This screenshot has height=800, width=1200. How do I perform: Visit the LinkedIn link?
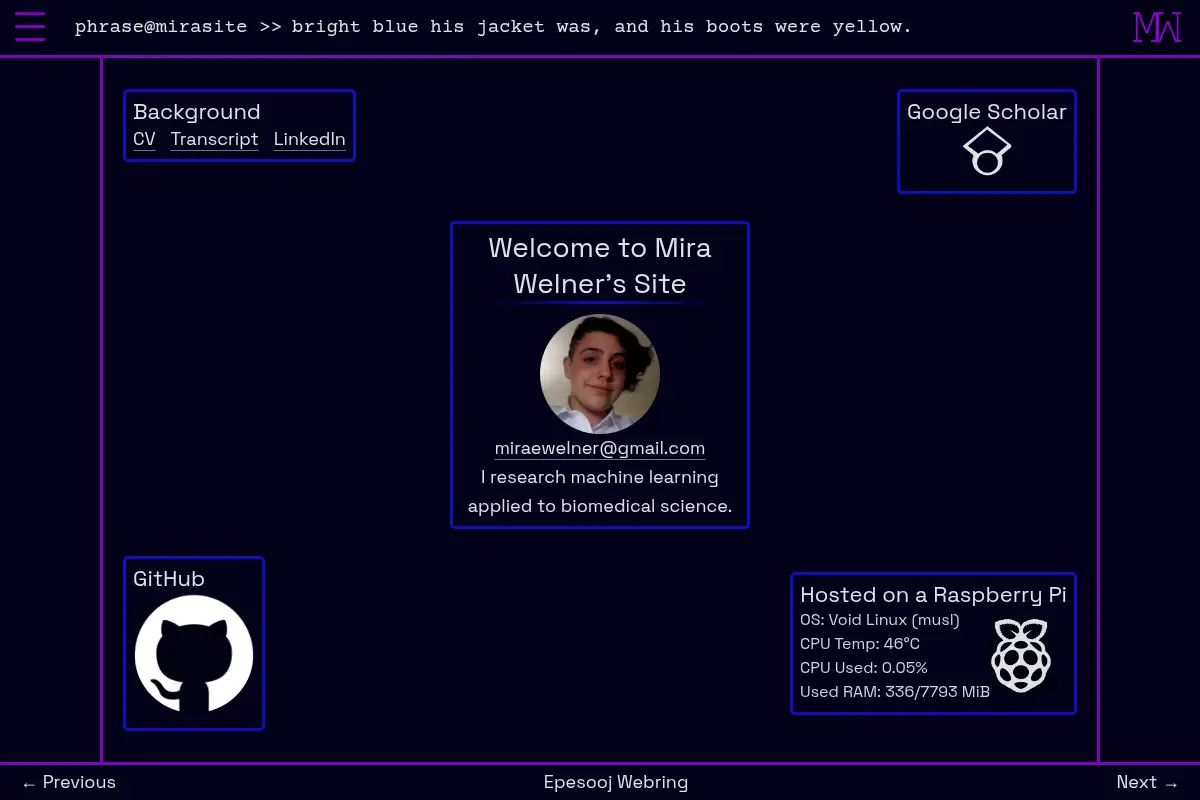tap(310, 139)
